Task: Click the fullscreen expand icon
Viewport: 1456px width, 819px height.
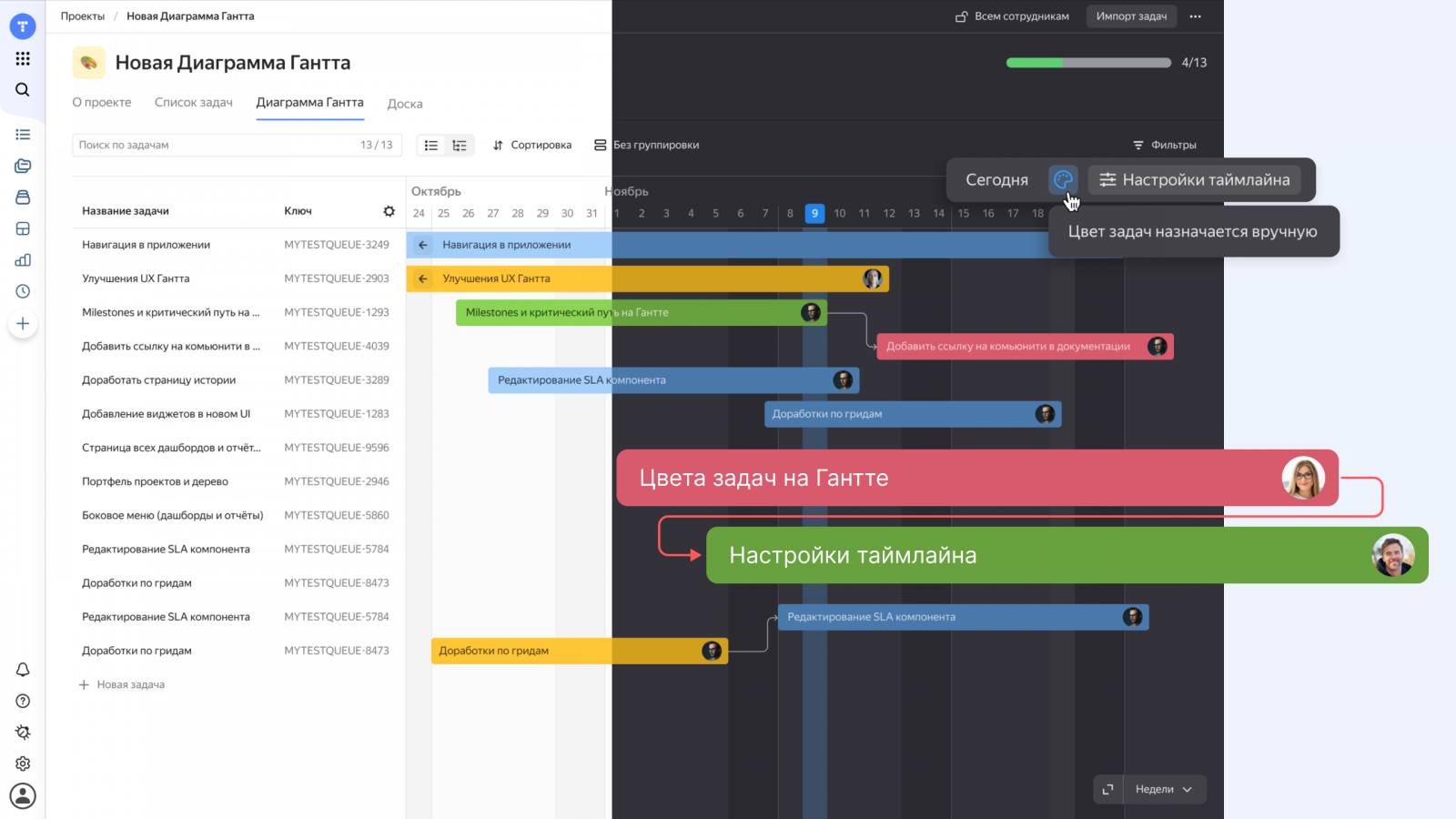Action: point(1107,789)
